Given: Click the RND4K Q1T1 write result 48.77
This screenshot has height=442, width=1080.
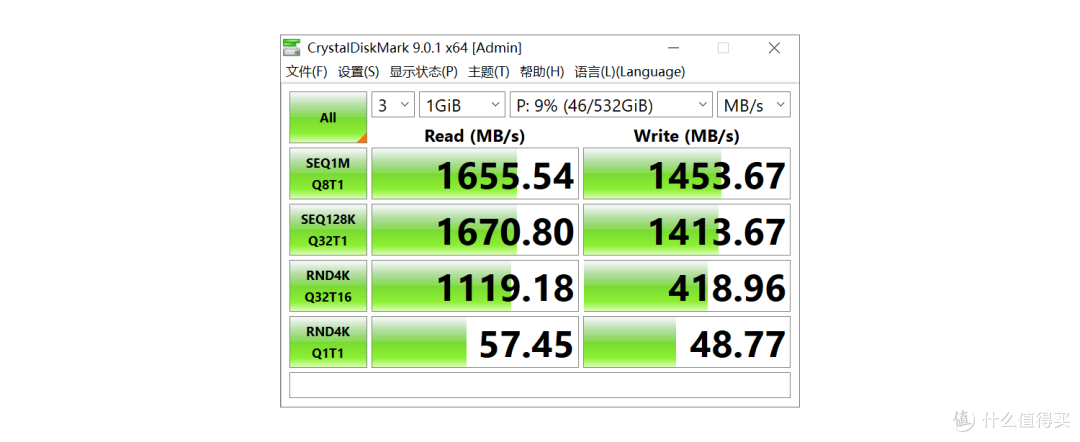Looking at the screenshot, I should [x=687, y=343].
